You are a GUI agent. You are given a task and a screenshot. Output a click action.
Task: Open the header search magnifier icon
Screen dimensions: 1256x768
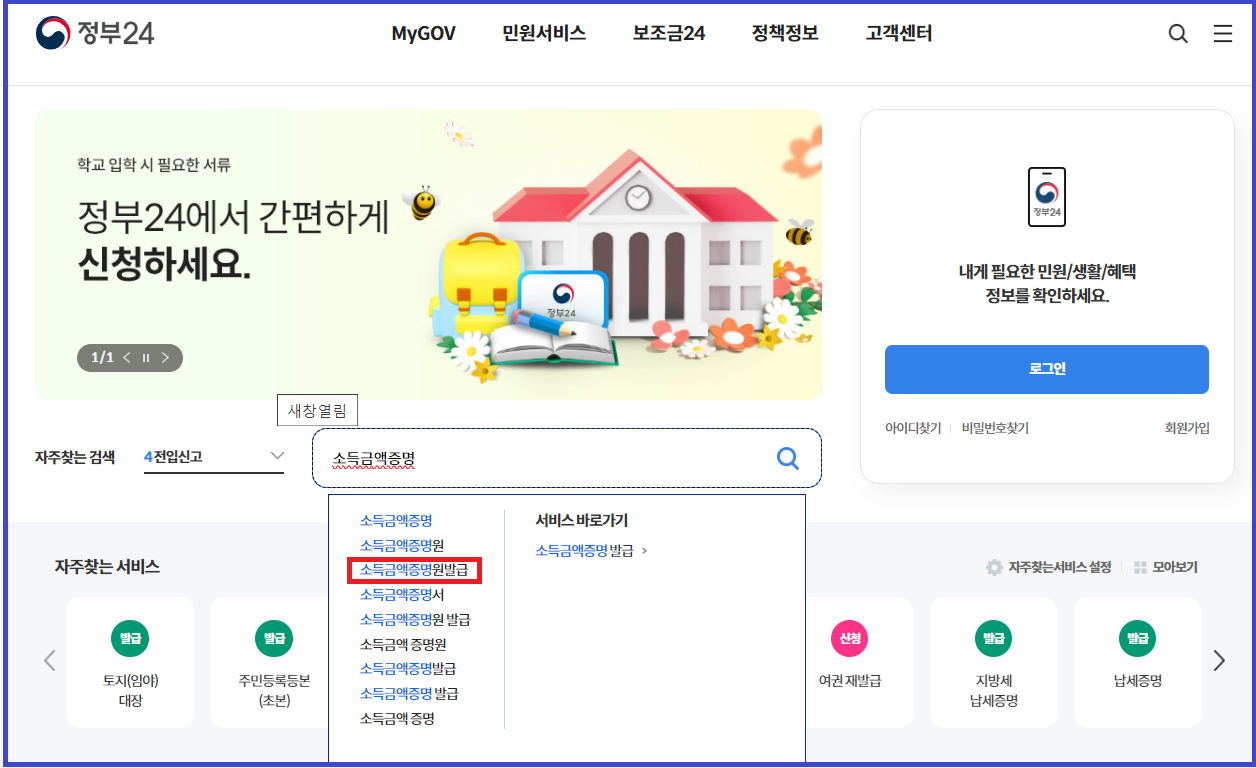pyautogui.click(x=1178, y=34)
